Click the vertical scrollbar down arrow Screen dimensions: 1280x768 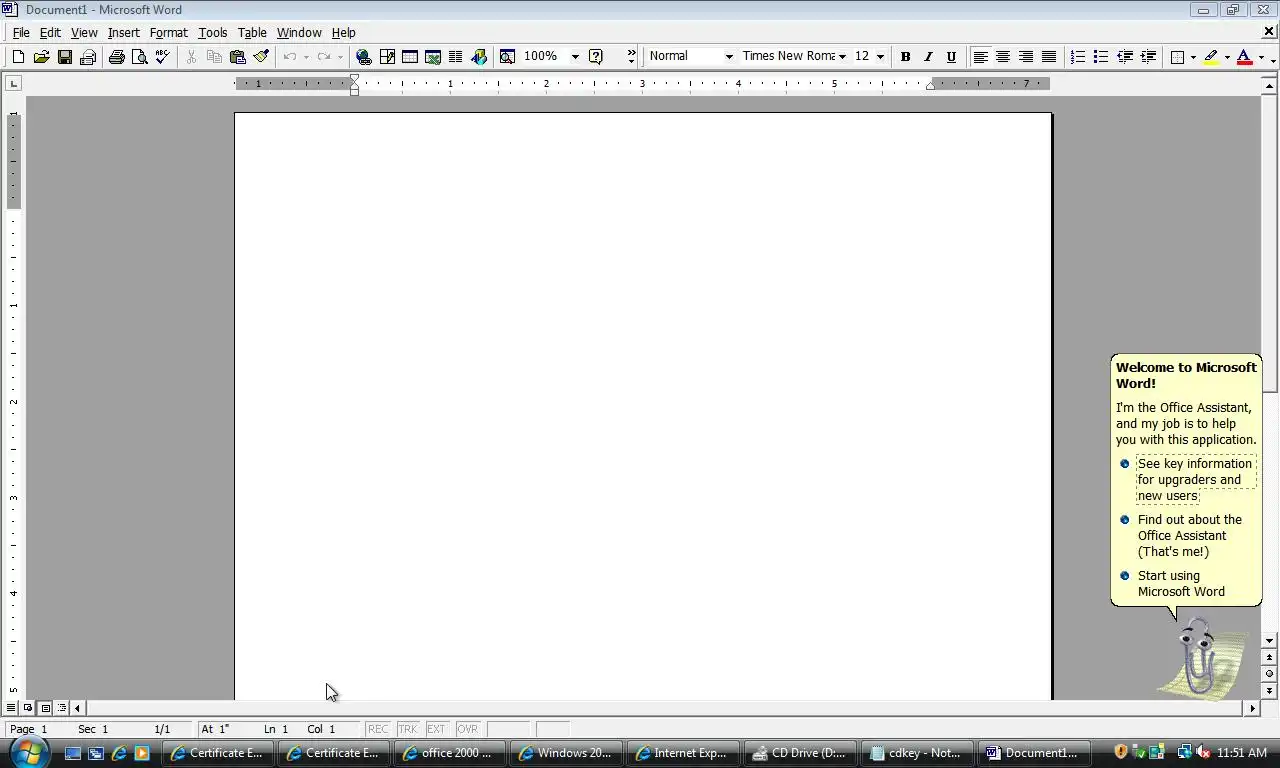(x=1269, y=640)
